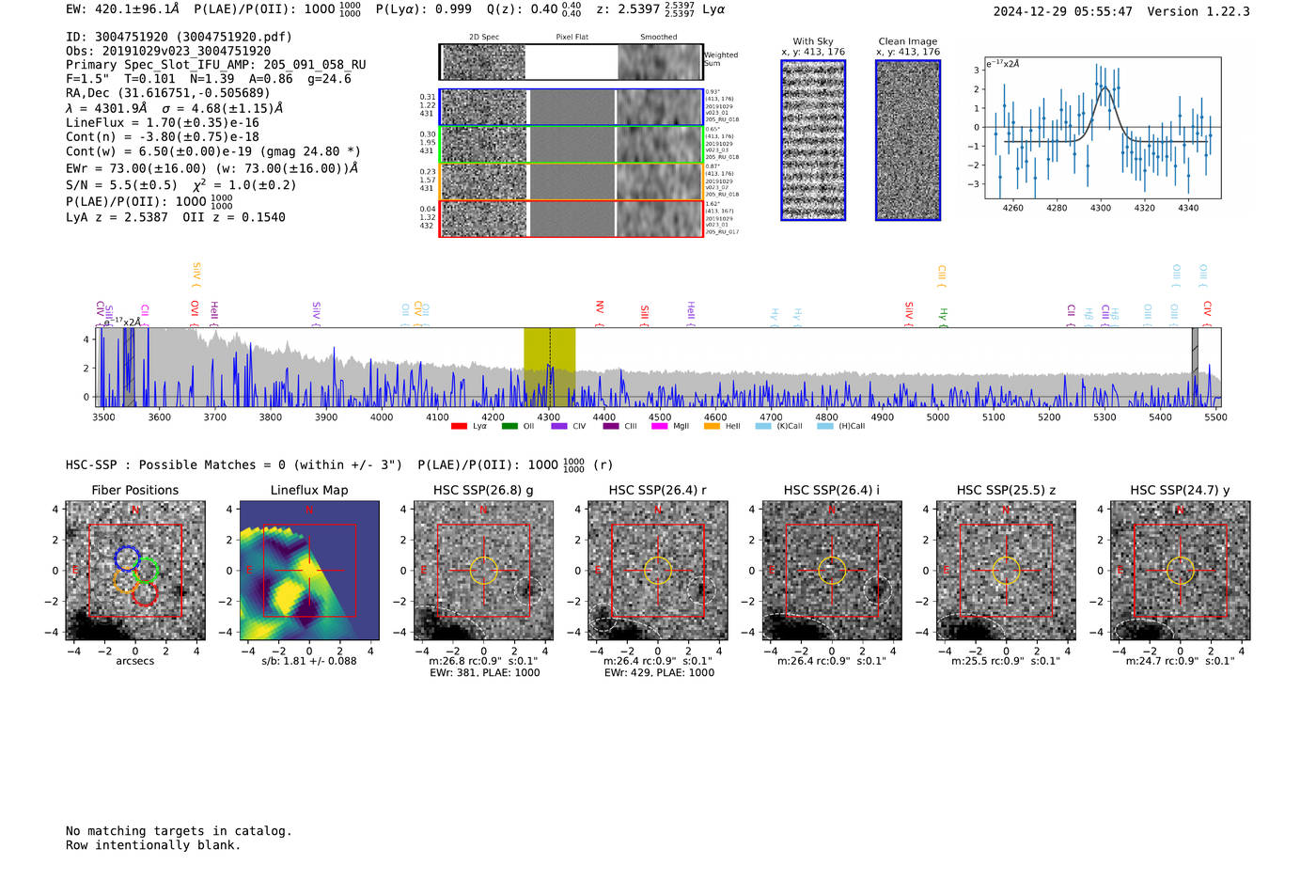The height and width of the screenshot is (896, 1316).
Task: Click the red fiber circle in Fiber Positions
Action: [x=145, y=594]
